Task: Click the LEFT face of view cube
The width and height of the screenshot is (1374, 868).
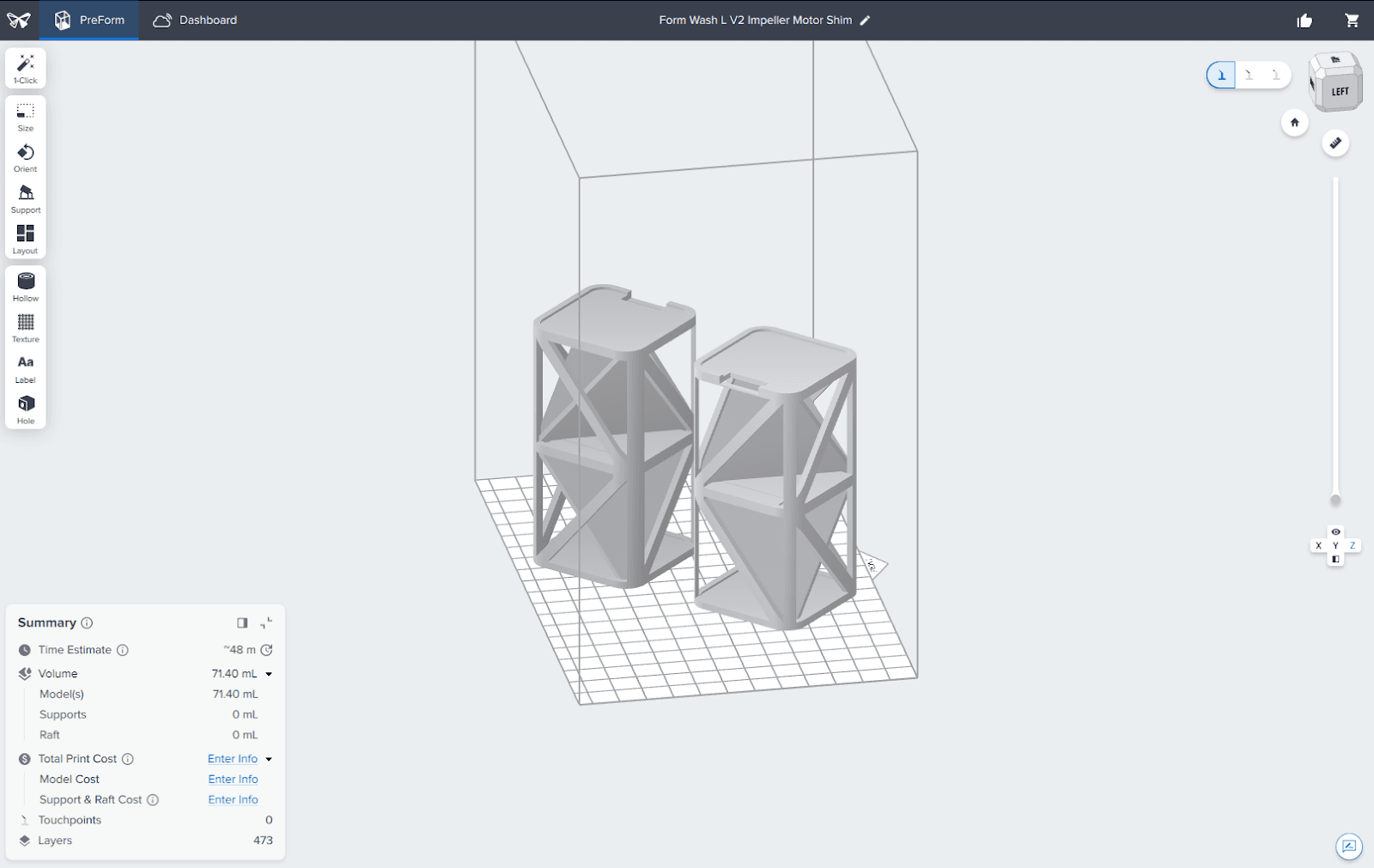Action: click(x=1340, y=92)
